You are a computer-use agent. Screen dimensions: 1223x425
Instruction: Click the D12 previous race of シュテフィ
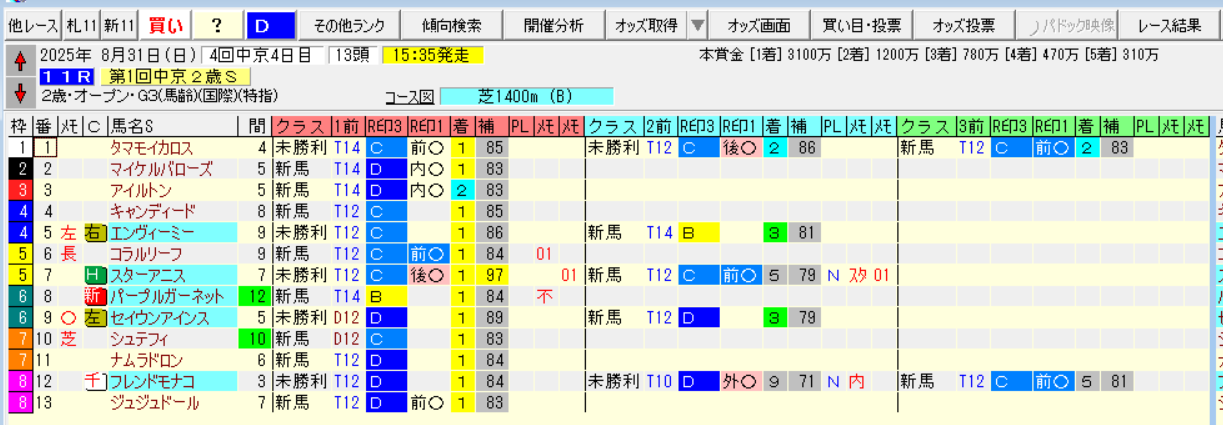(347, 339)
